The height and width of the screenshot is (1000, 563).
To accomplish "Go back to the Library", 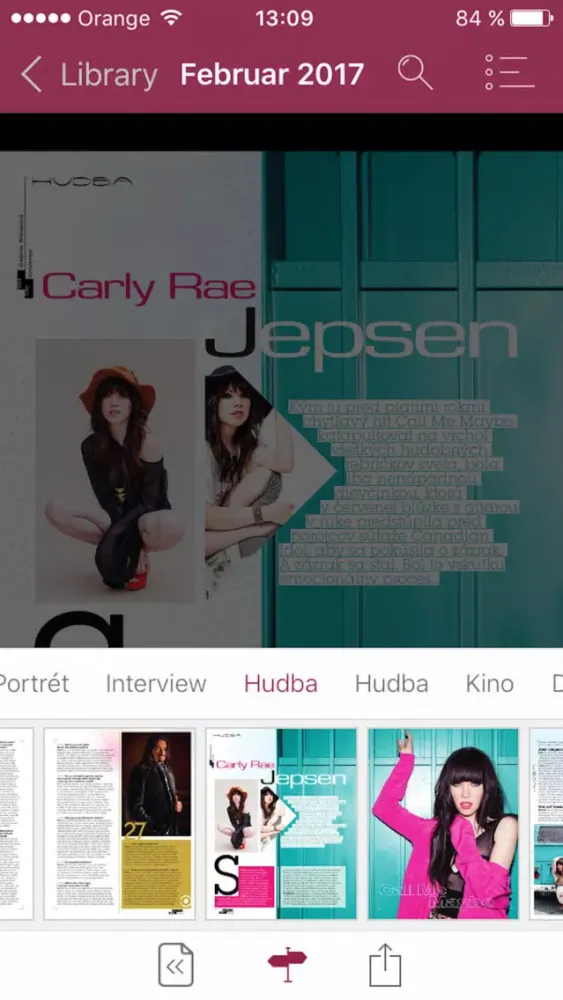I will click(89, 75).
